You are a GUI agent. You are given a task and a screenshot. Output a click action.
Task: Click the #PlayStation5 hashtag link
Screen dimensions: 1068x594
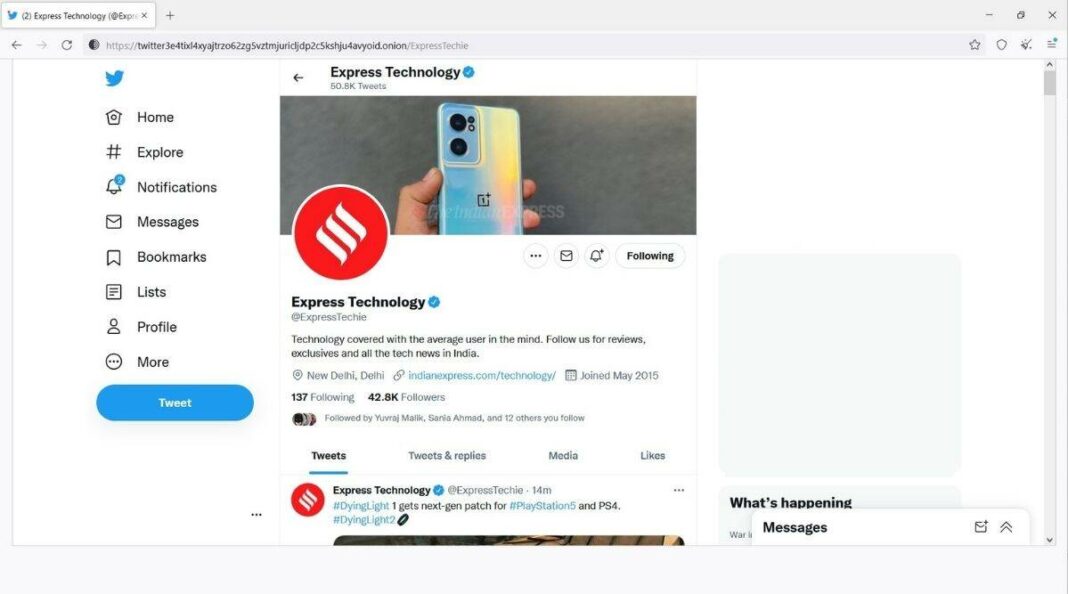point(542,505)
